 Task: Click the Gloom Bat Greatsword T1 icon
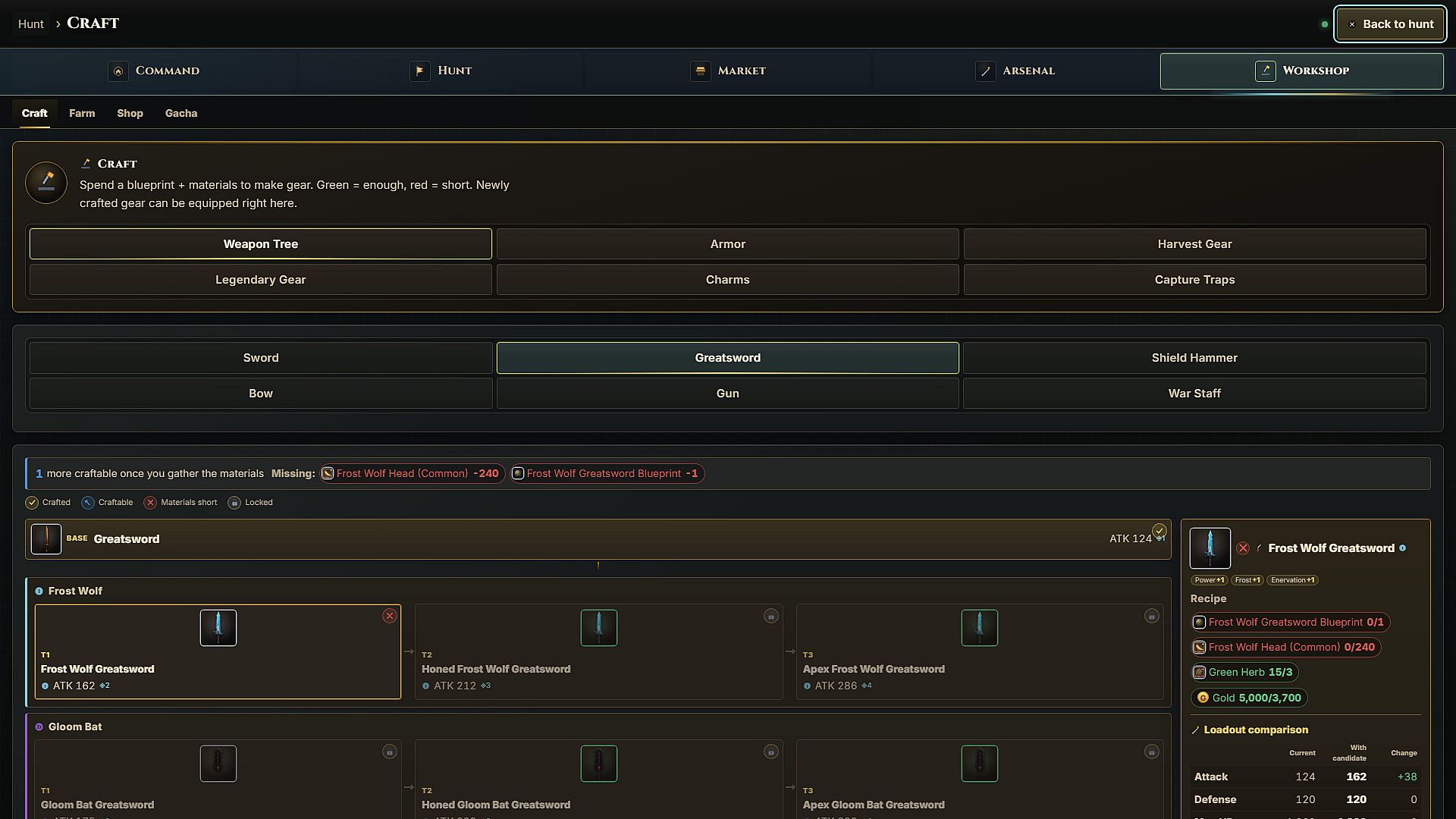pos(218,764)
